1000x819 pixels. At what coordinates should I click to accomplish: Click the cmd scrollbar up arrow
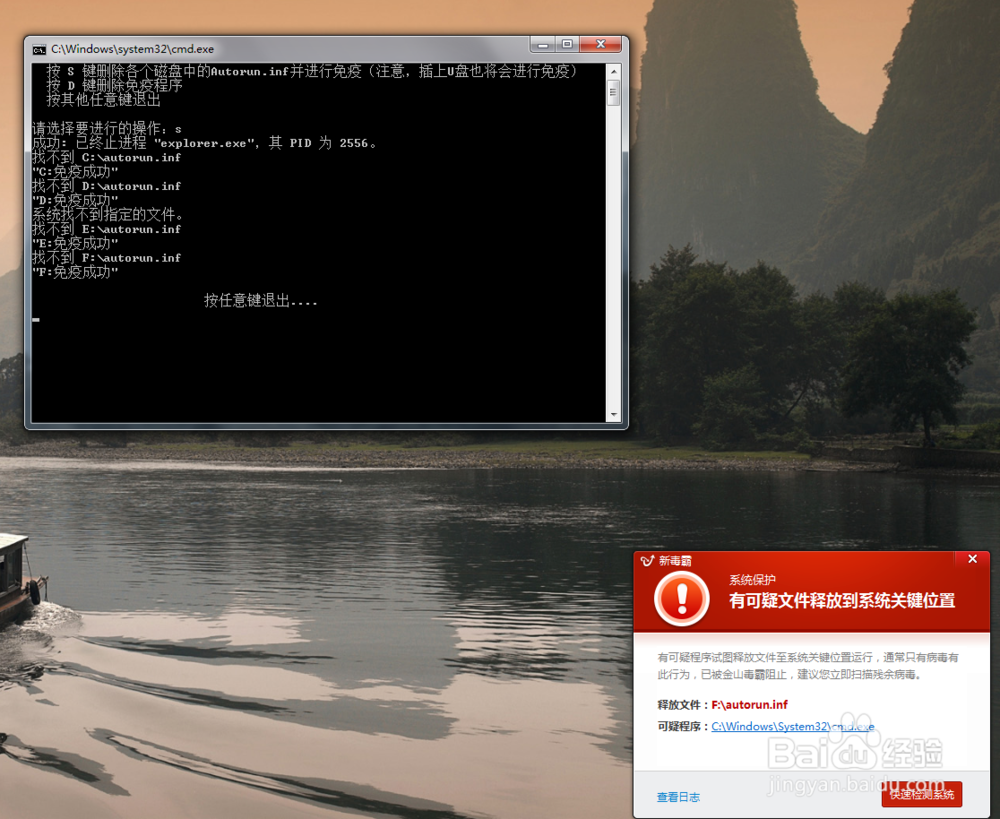coord(613,71)
